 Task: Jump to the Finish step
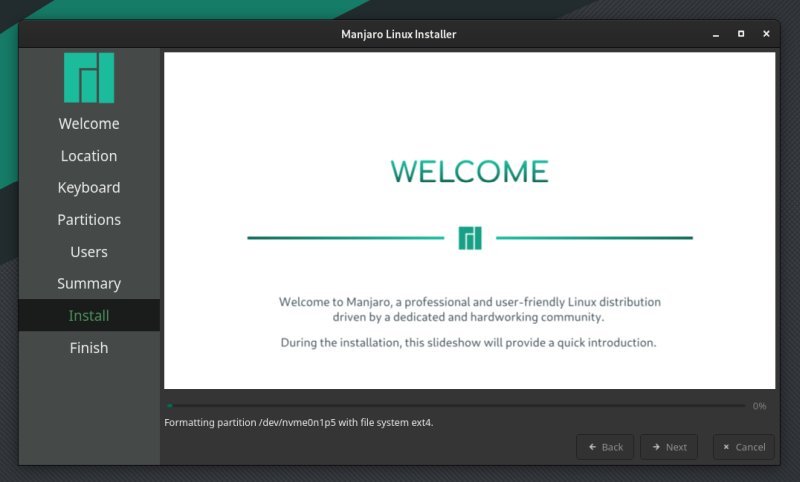click(89, 348)
